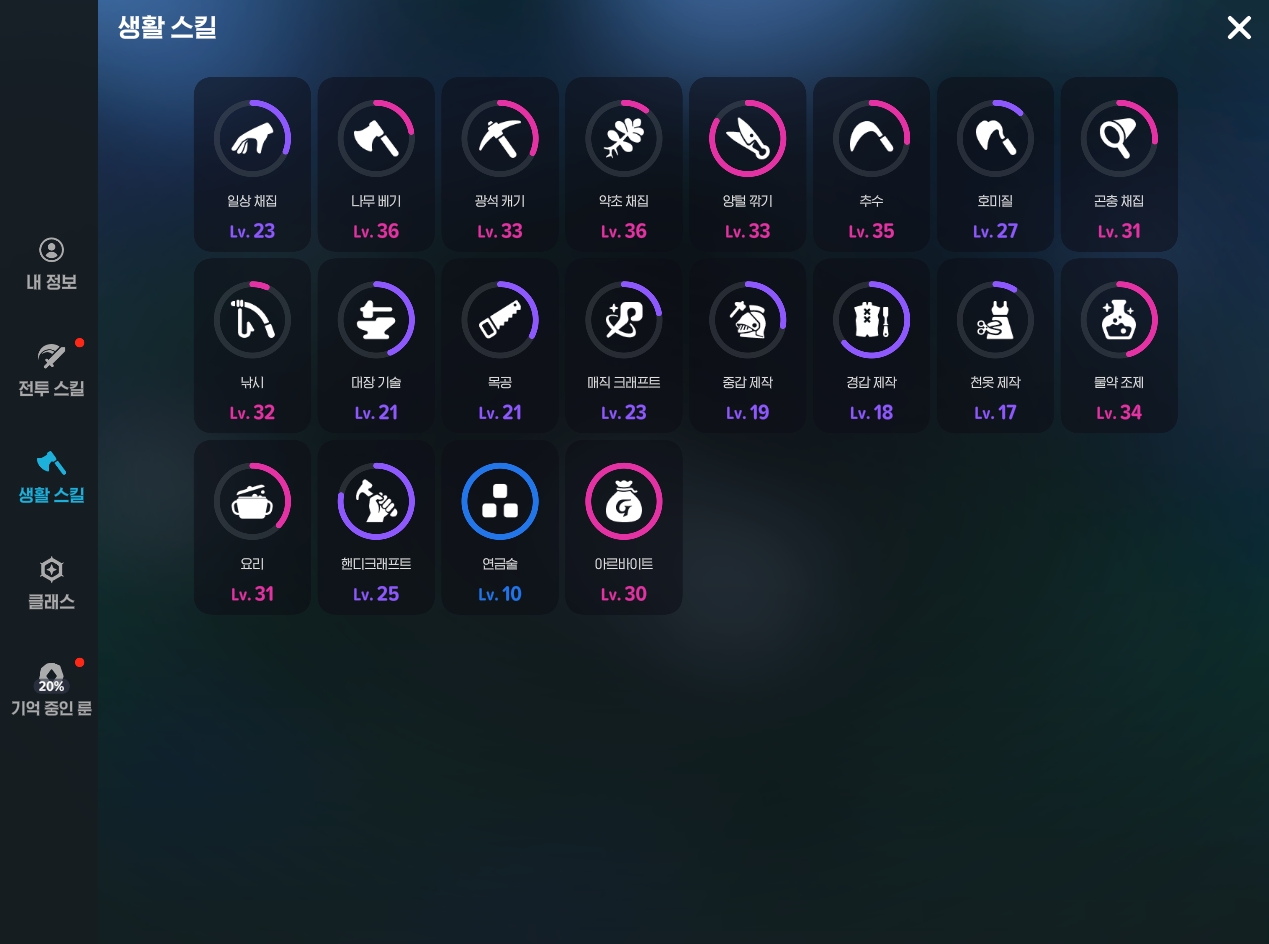Open the 광석 캐기 pickaxe skill

pyautogui.click(x=500, y=138)
